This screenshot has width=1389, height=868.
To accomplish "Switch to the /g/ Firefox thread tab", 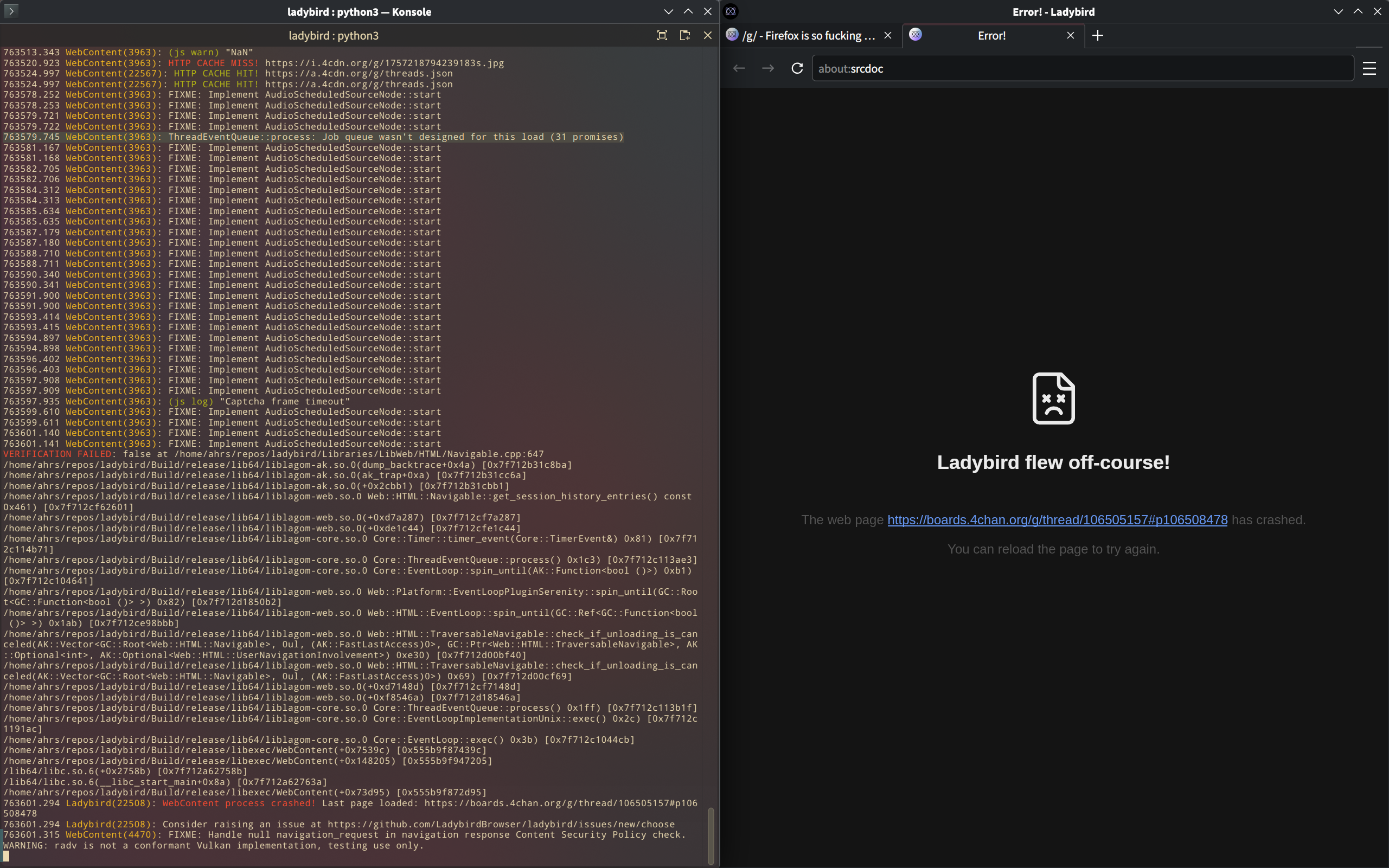I will tap(810, 36).
